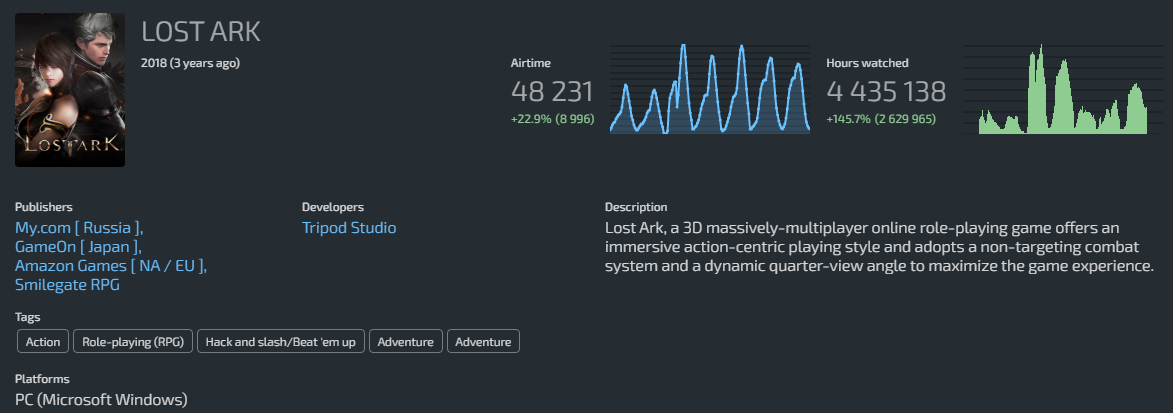Click the Hours watched value 4 435 138
The image size is (1173, 413).
[x=886, y=91]
